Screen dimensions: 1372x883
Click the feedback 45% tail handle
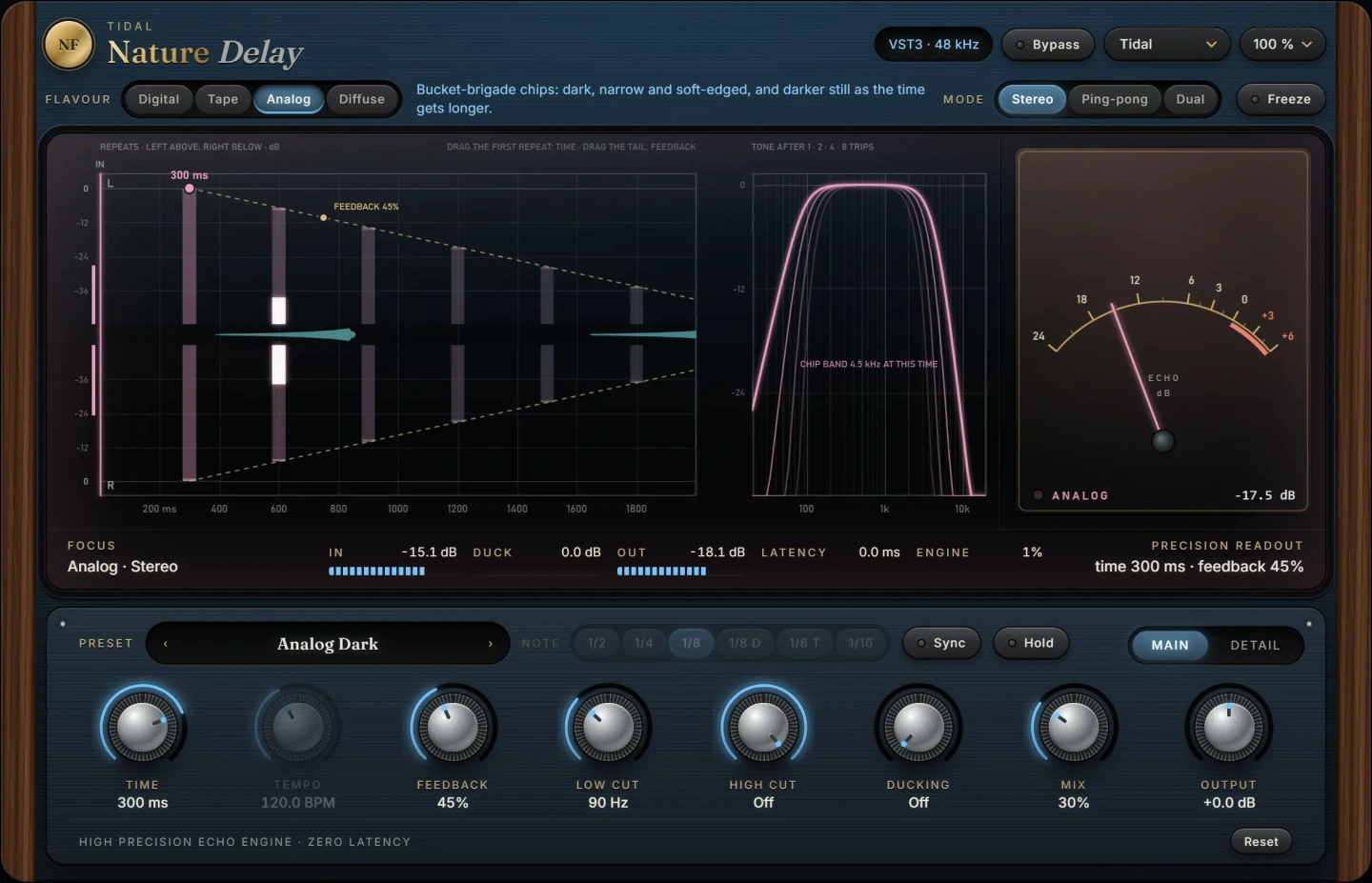point(324,218)
